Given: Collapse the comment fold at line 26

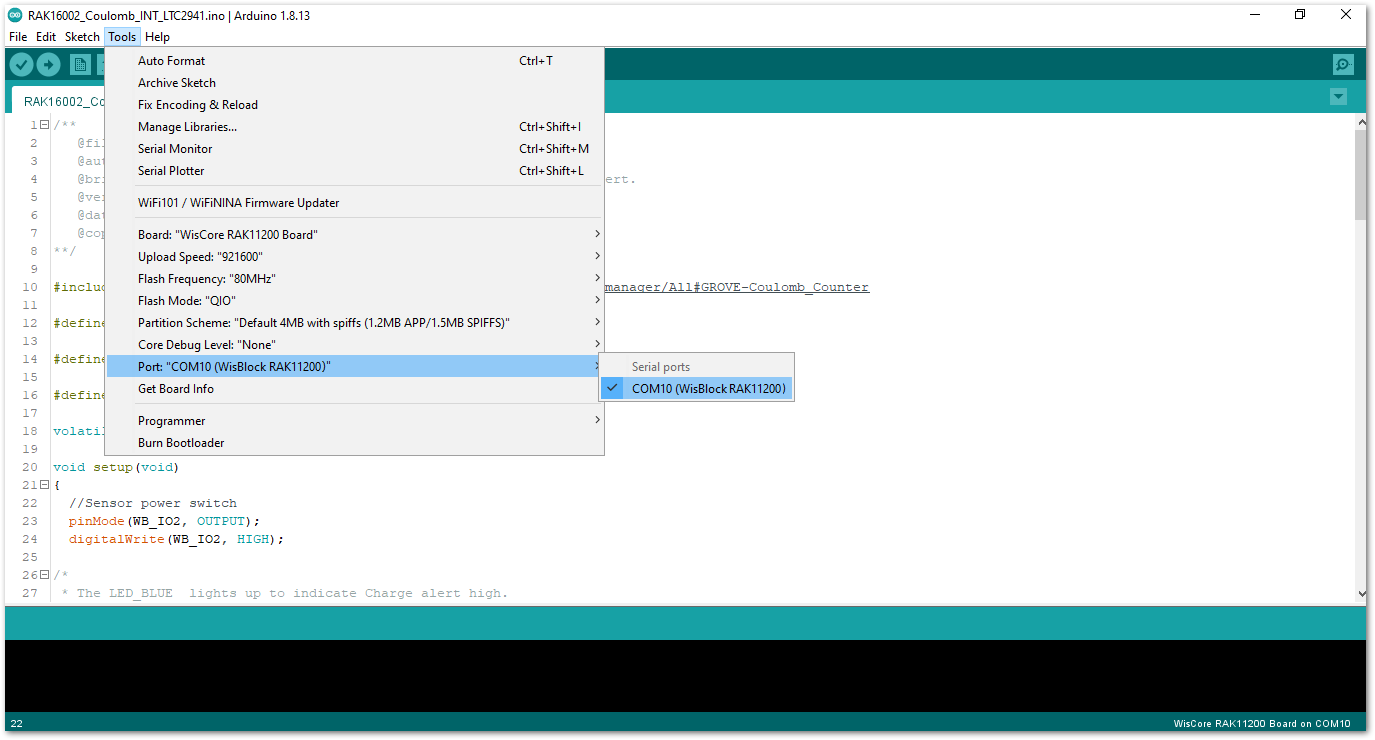Looking at the screenshot, I should (44, 575).
